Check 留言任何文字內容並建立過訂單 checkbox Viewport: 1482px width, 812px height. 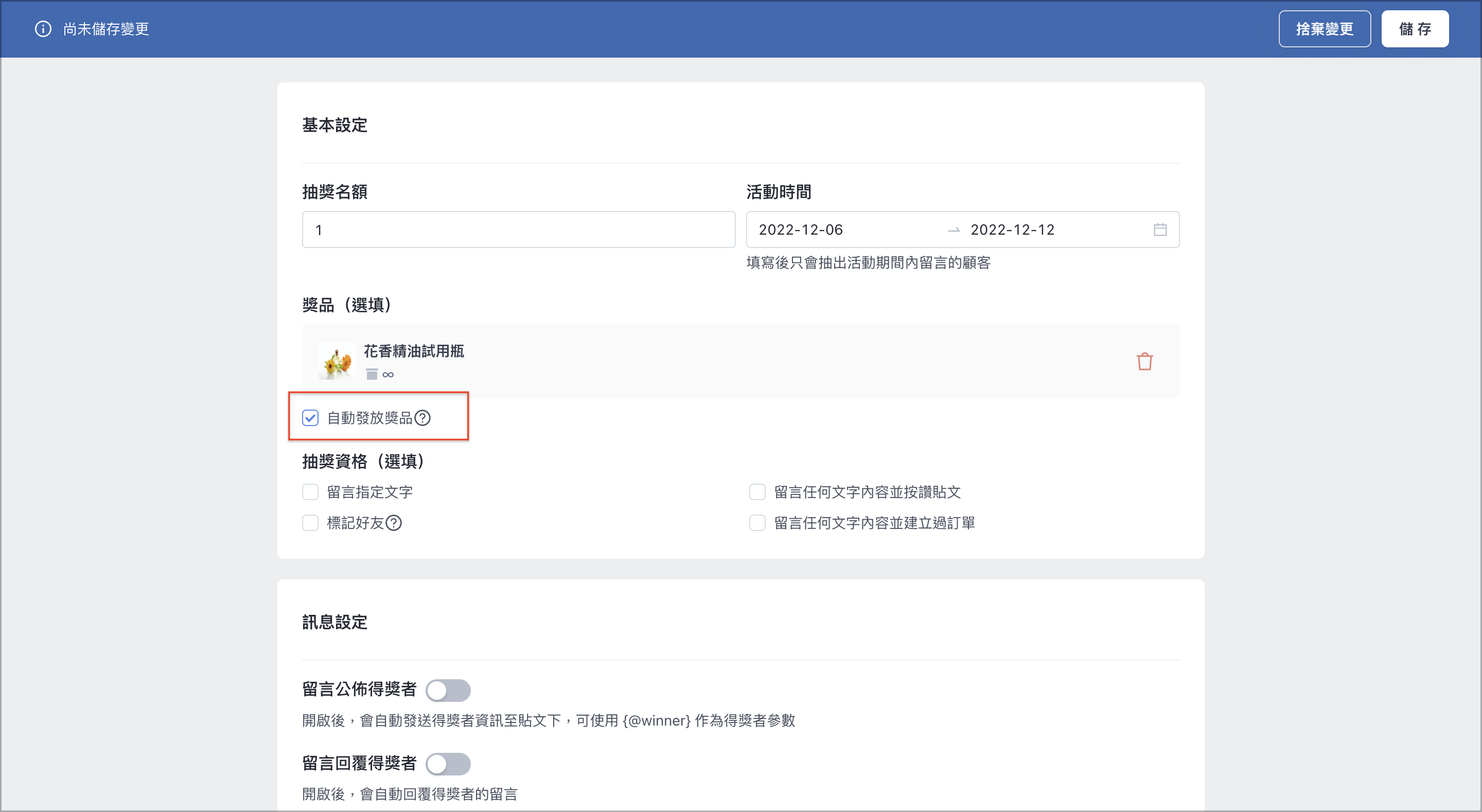pyautogui.click(x=757, y=523)
